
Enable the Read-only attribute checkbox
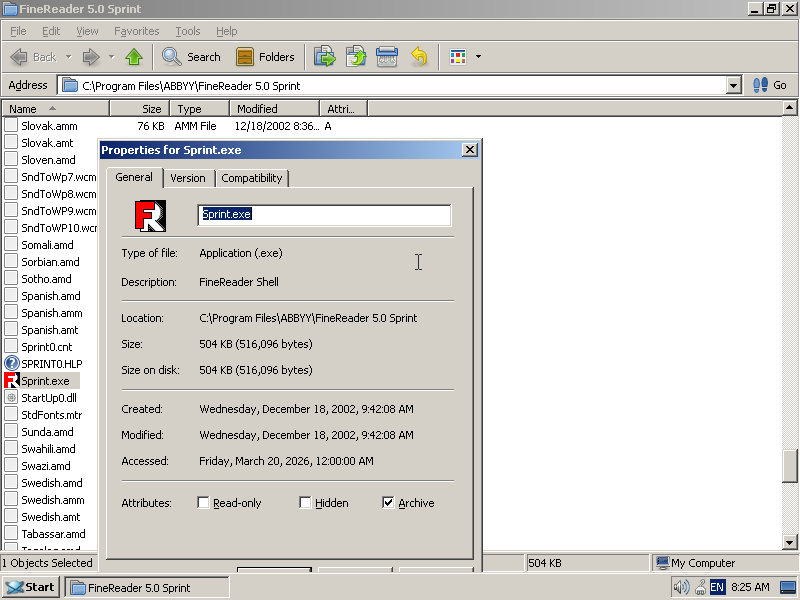[203, 503]
